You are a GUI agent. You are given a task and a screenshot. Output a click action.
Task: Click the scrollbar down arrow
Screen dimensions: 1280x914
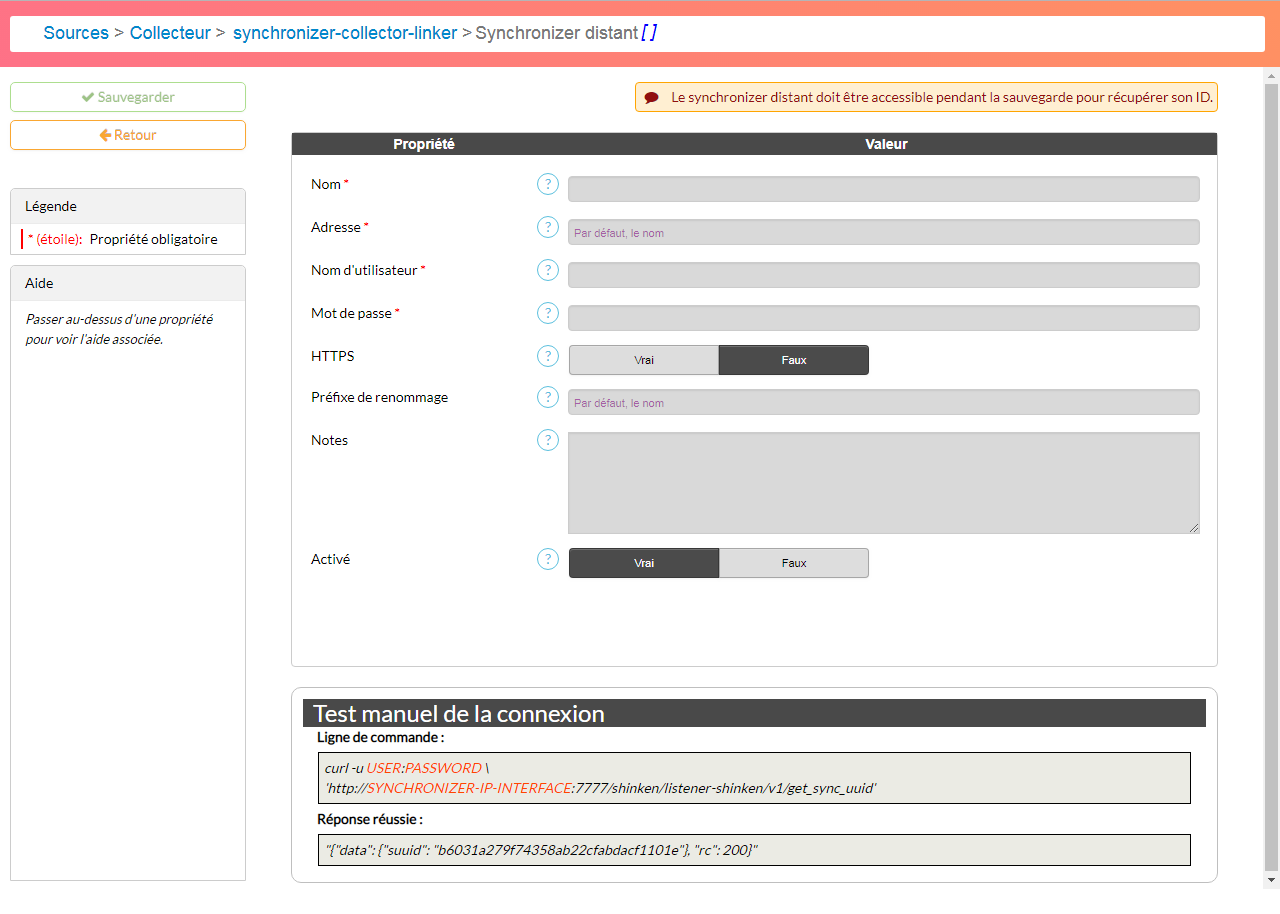[x=1271, y=880]
